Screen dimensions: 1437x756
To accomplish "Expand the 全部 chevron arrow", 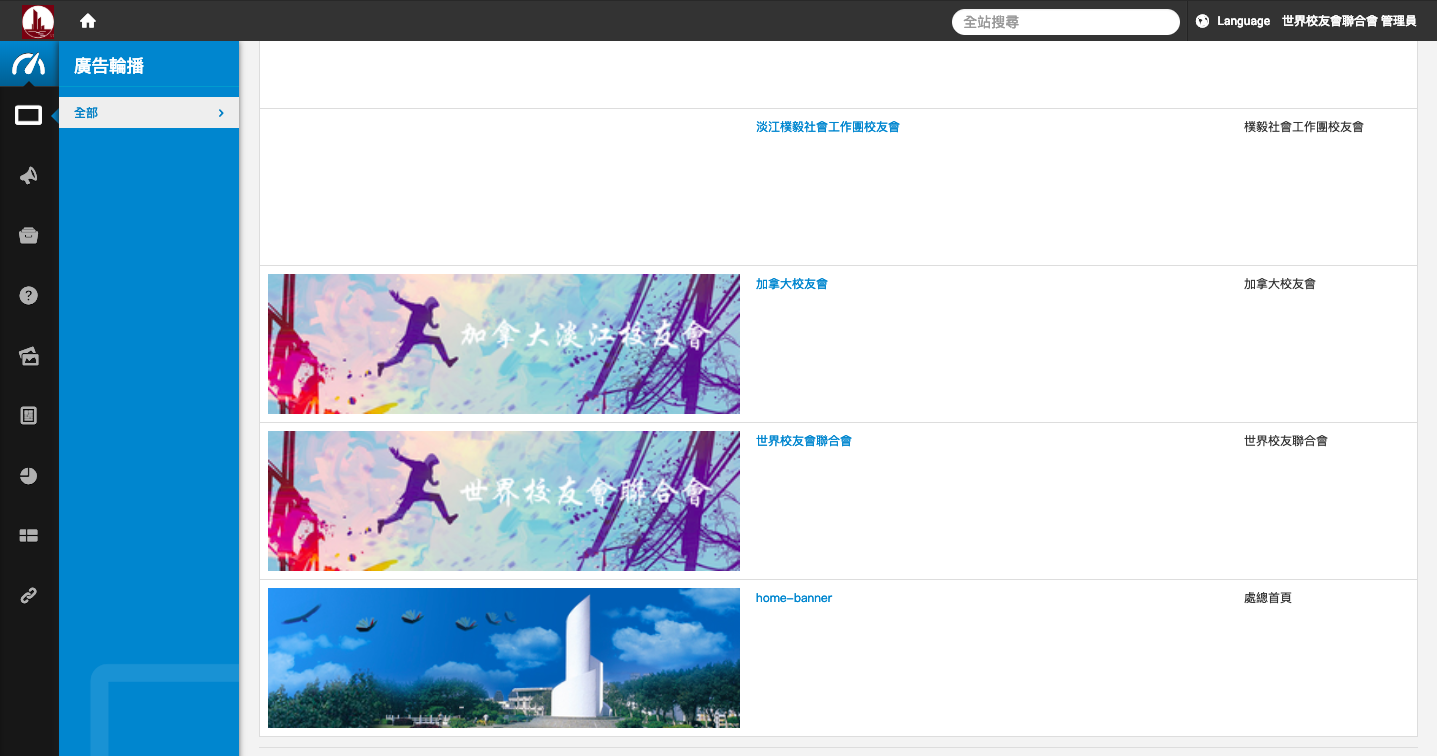I will point(221,113).
